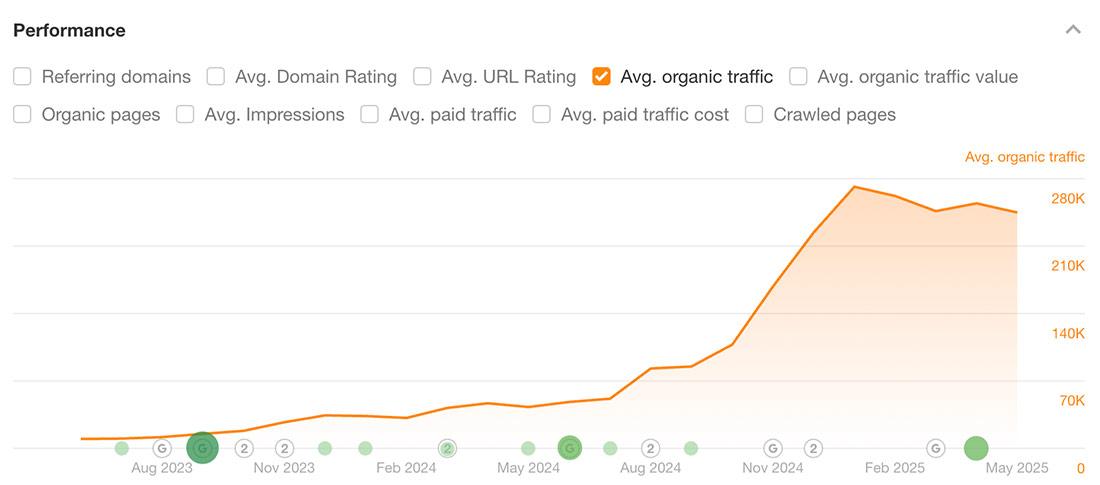
Task: Click the G update marker left of Aug 2023
Action: pos(162,448)
